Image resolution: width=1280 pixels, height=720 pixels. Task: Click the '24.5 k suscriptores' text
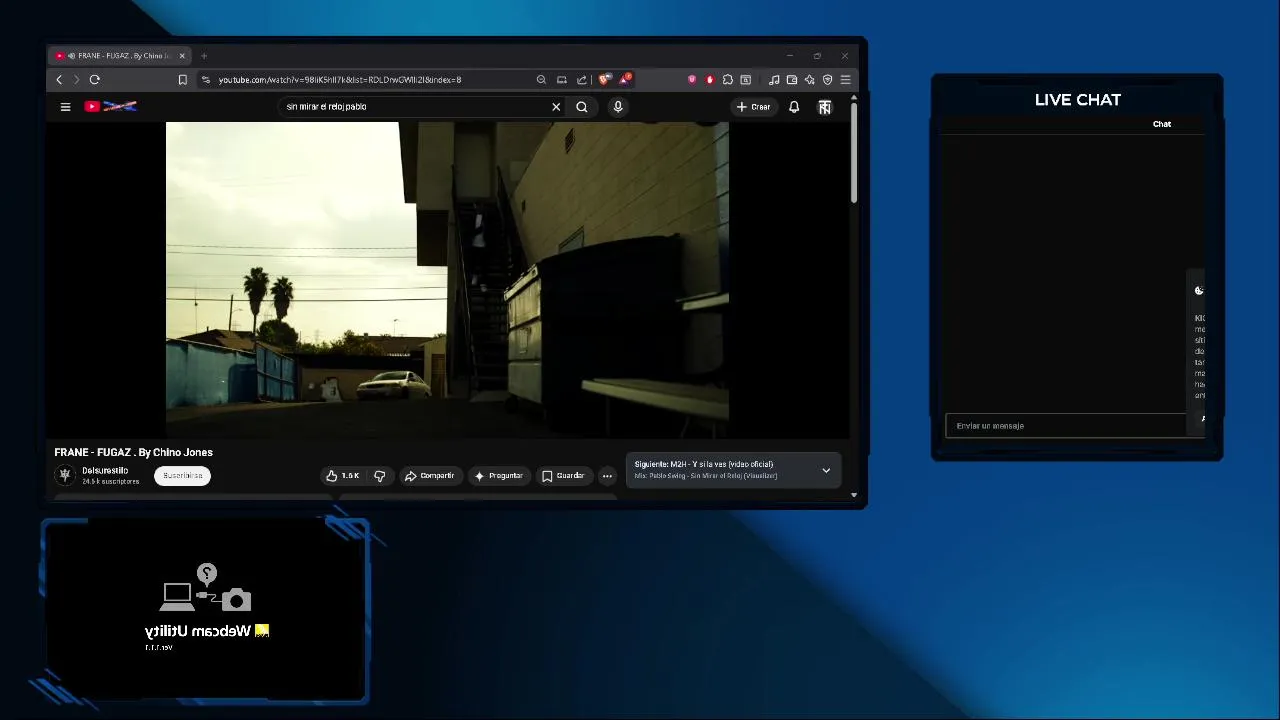(110, 482)
